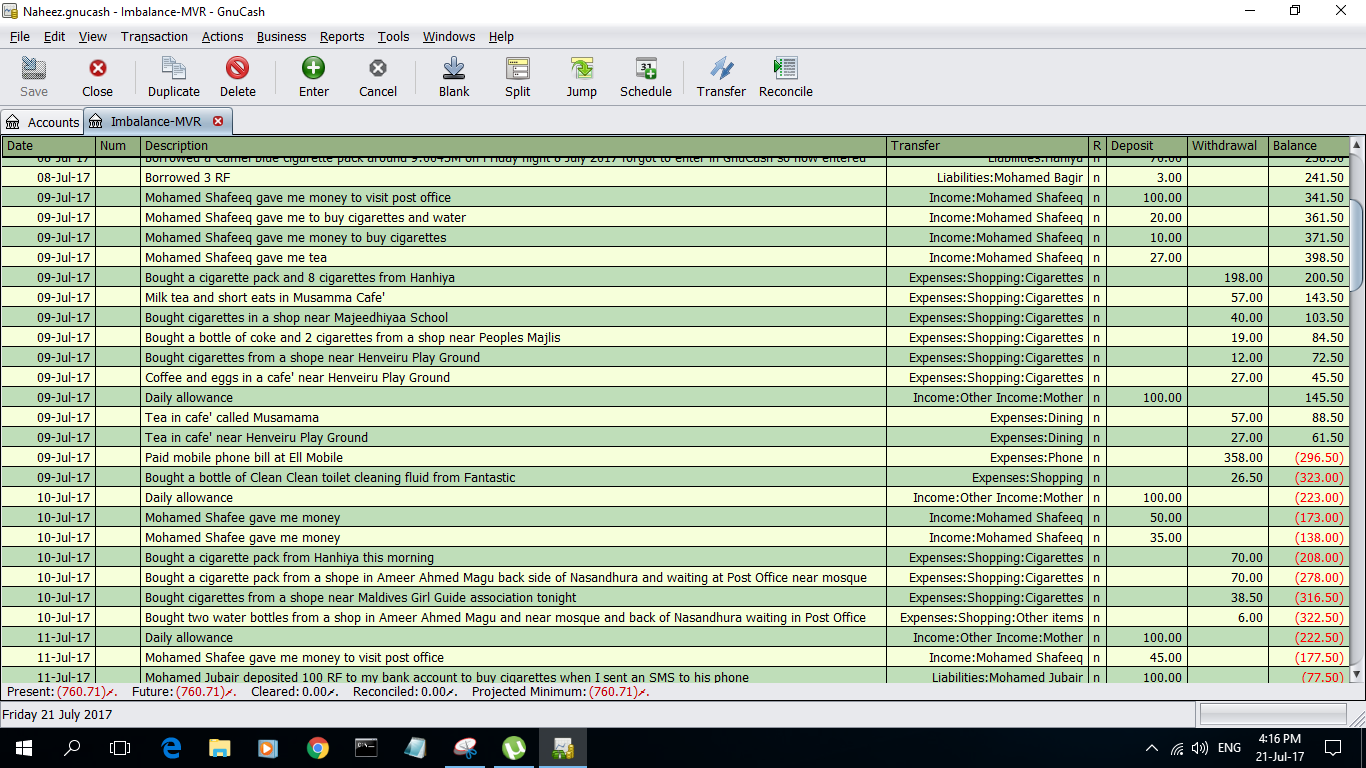Screen dimensions: 1366x768
Task: Click Expenses:Shopping:Other items transfer cell
Action: click(987, 618)
